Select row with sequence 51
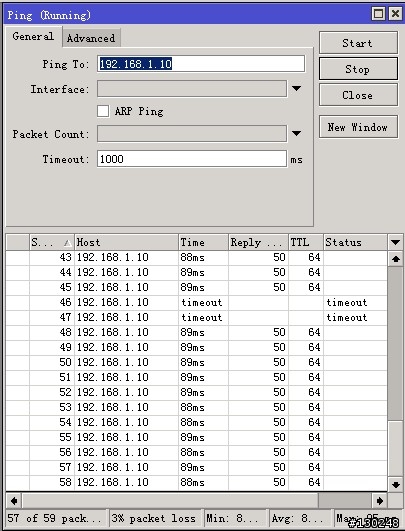This screenshot has height=531, width=405. coord(196,377)
